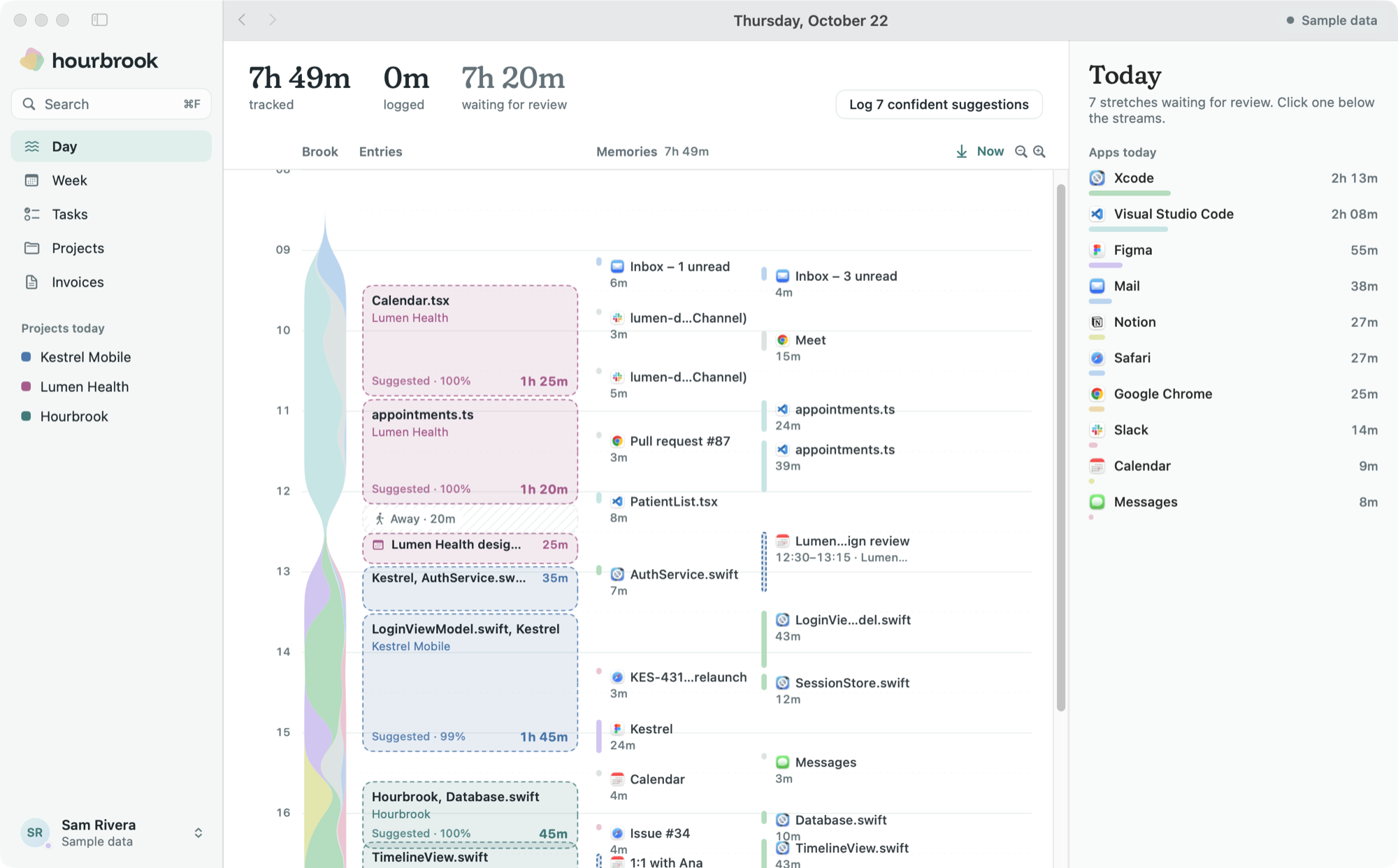This screenshot has width=1398, height=868.
Task: Open the Projects section
Action: [111, 248]
